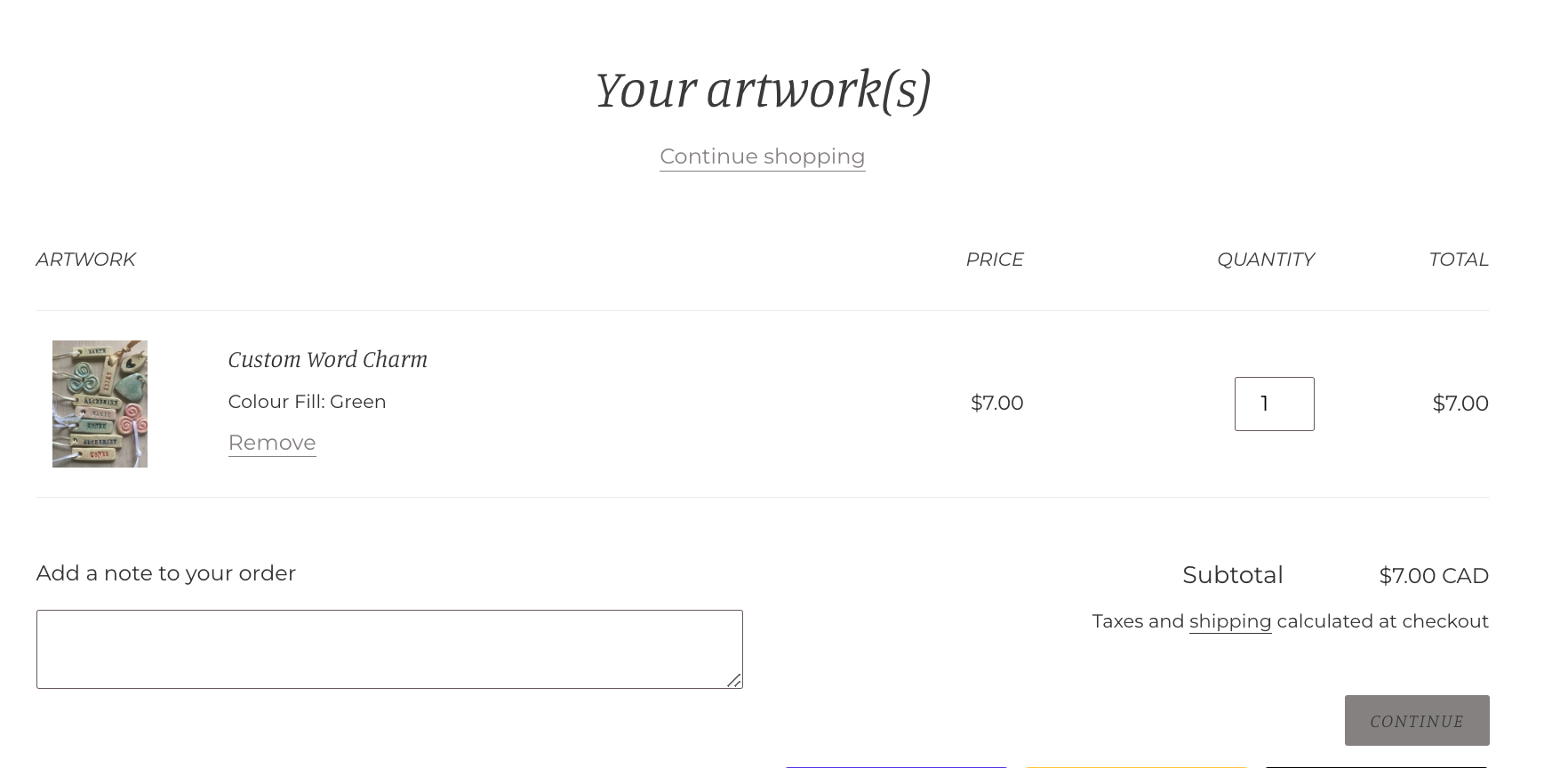Click the $7.00 unit price in Price column
The height and width of the screenshot is (768, 1568).
point(996,404)
